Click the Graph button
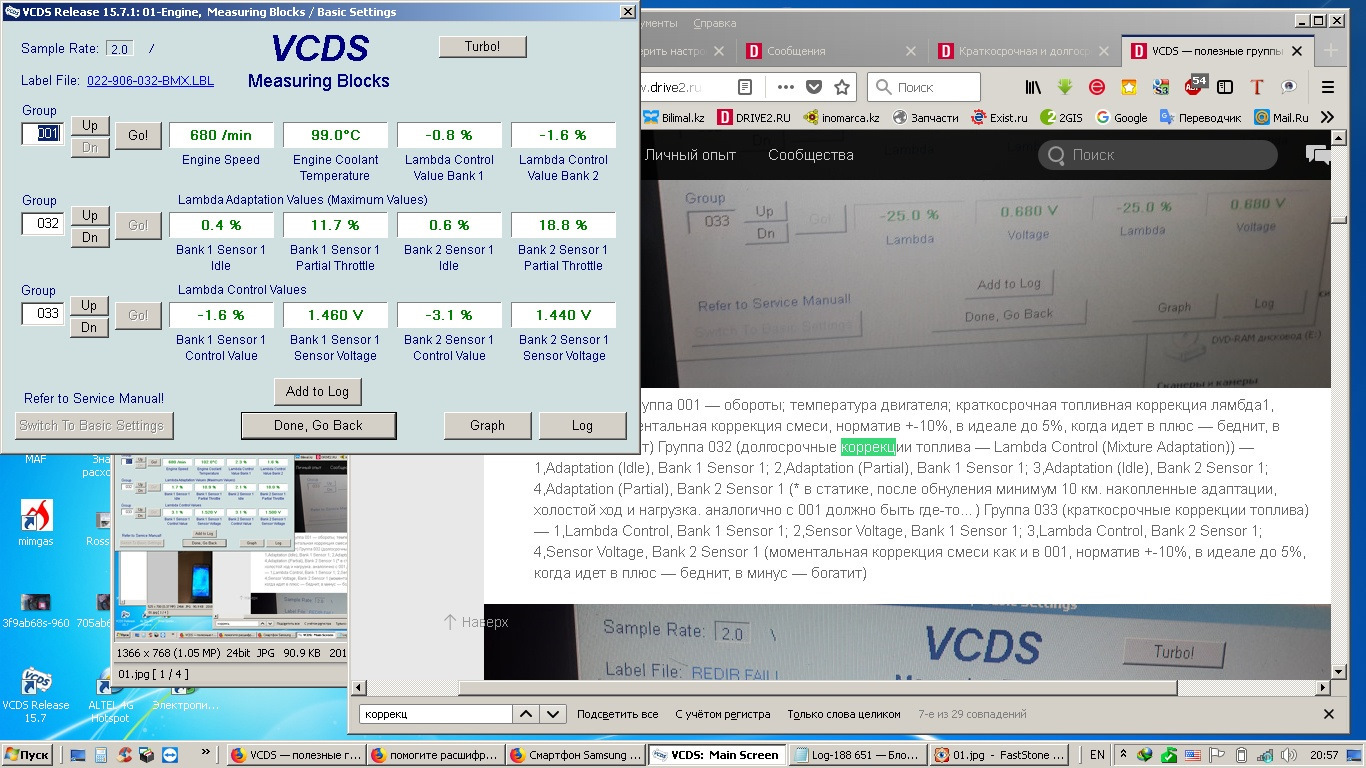The width and height of the screenshot is (1366, 768). pyautogui.click(x=487, y=425)
